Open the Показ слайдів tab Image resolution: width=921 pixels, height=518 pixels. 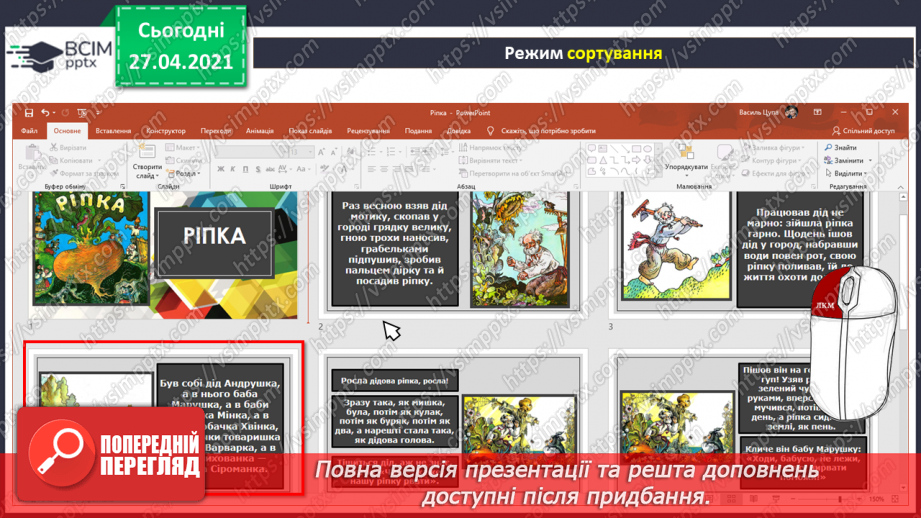point(310,131)
